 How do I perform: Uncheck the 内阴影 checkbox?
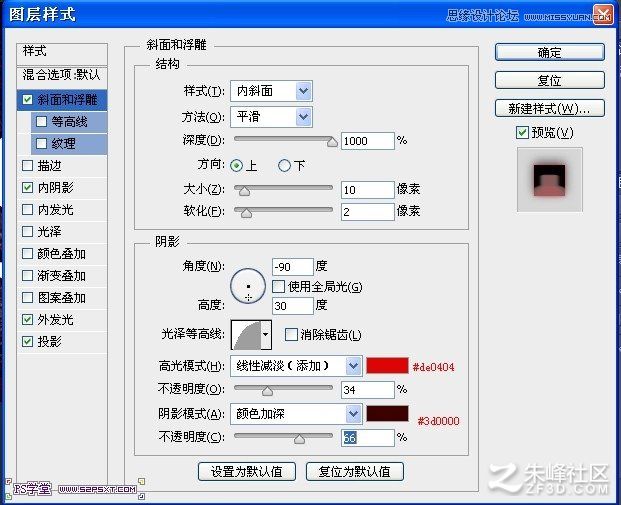pos(27,187)
